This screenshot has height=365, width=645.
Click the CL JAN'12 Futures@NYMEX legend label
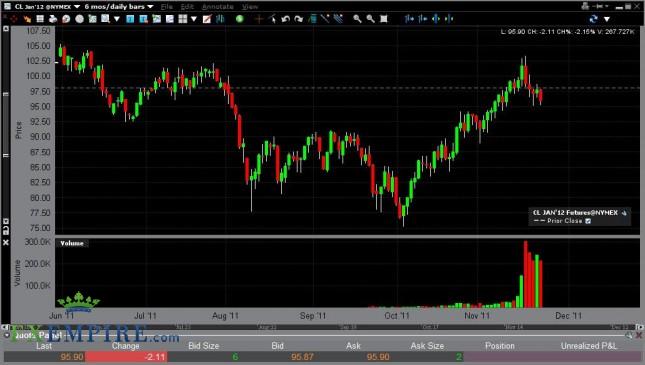[575, 213]
